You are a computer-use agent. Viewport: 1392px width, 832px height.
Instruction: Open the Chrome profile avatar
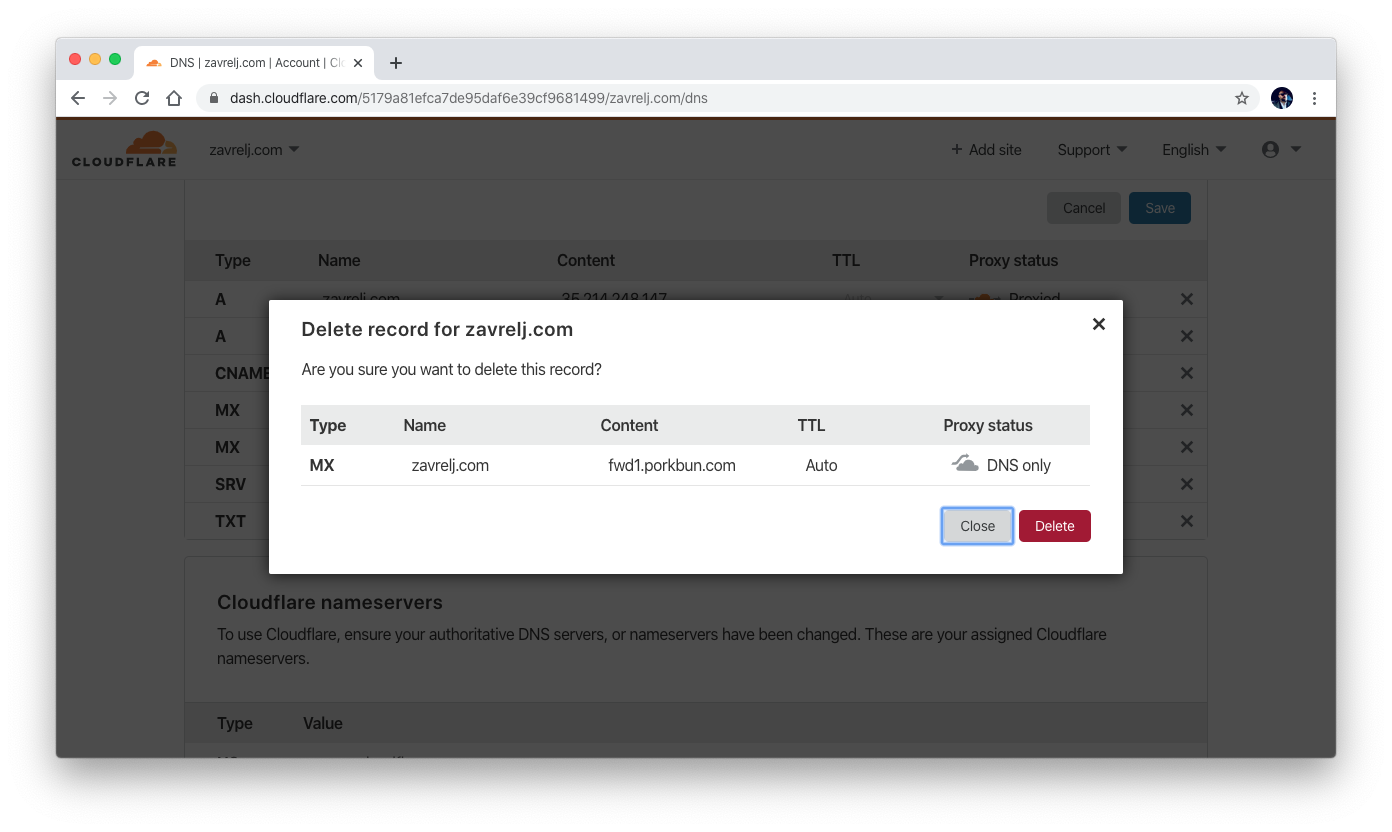point(1281,98)
